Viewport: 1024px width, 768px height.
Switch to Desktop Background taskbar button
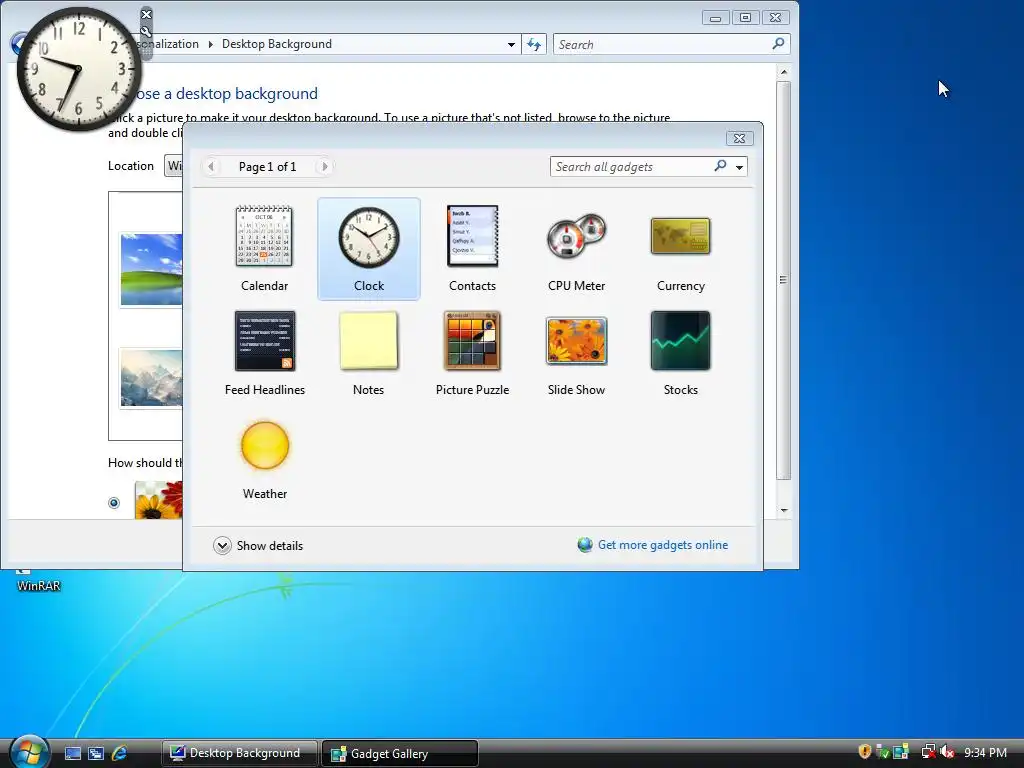click(x=239, y=753)
